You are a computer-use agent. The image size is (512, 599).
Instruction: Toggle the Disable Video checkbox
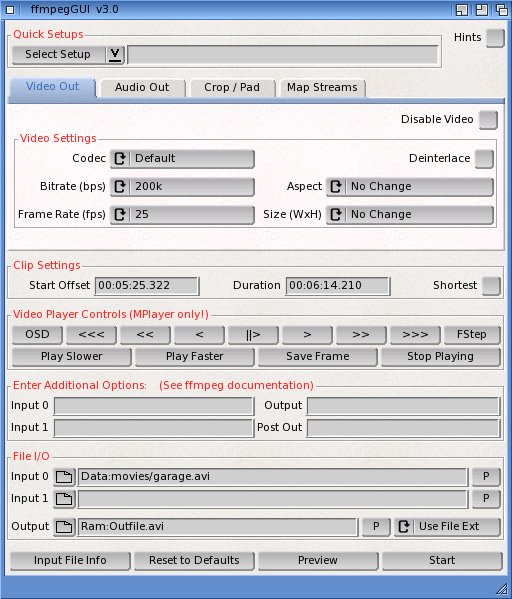coord(488,120)
